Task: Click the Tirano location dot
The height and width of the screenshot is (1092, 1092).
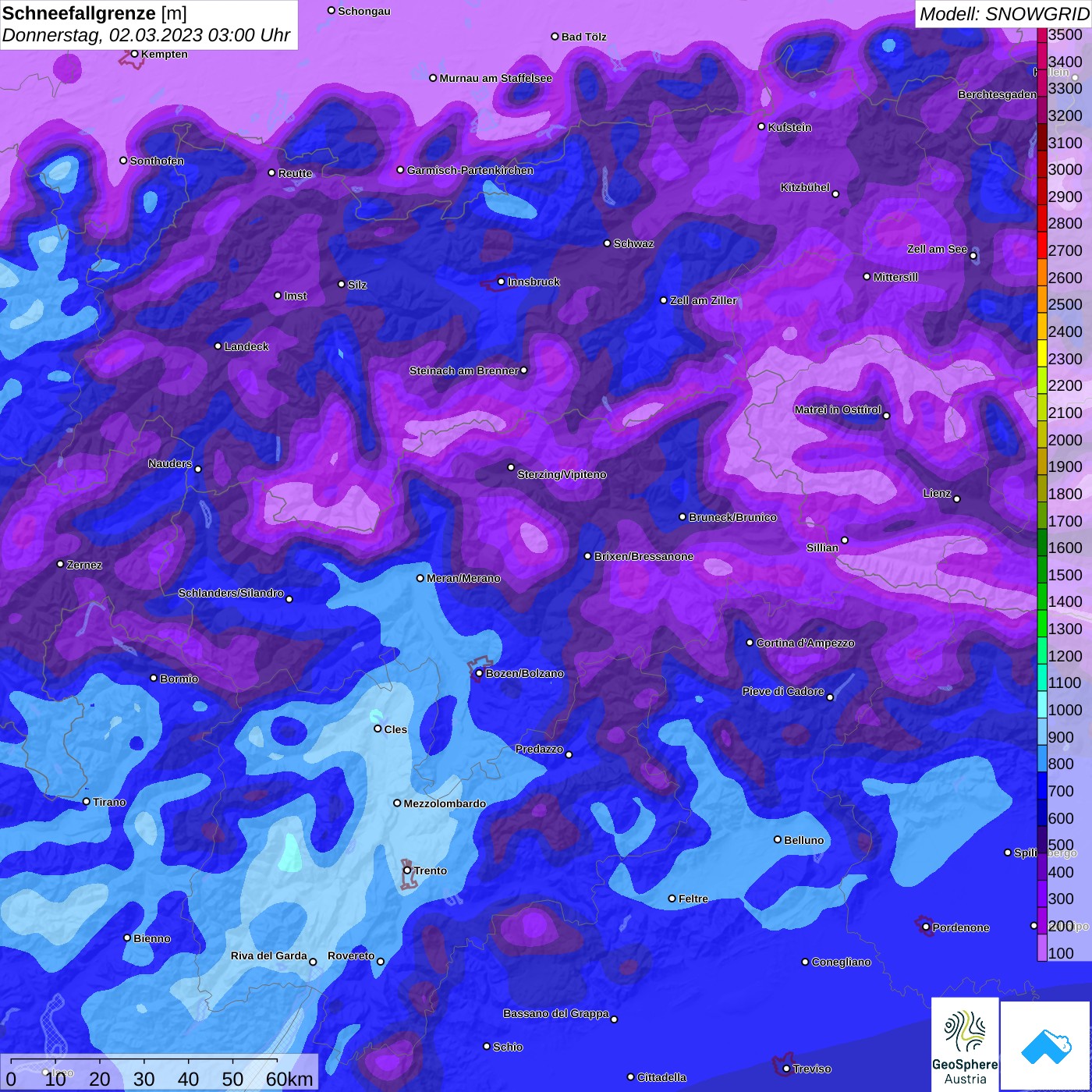Action: [x=87, y=801]
